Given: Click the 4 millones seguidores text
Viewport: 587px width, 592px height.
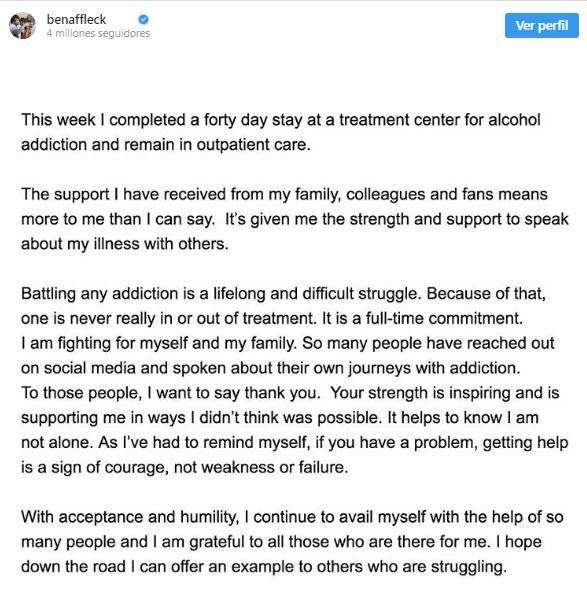Looking at the screenshot, I should coord(98,34).
